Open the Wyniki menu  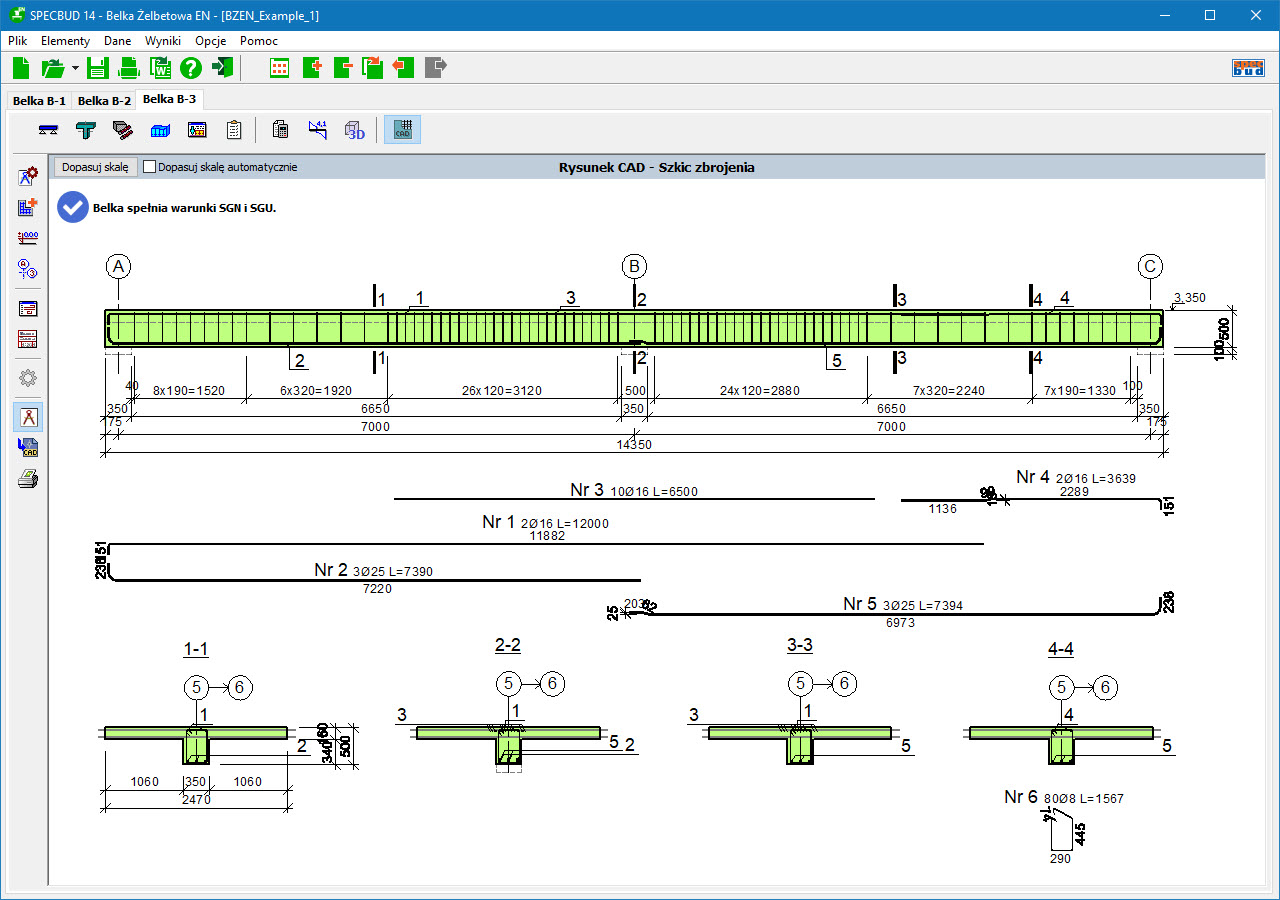point(163,41)
